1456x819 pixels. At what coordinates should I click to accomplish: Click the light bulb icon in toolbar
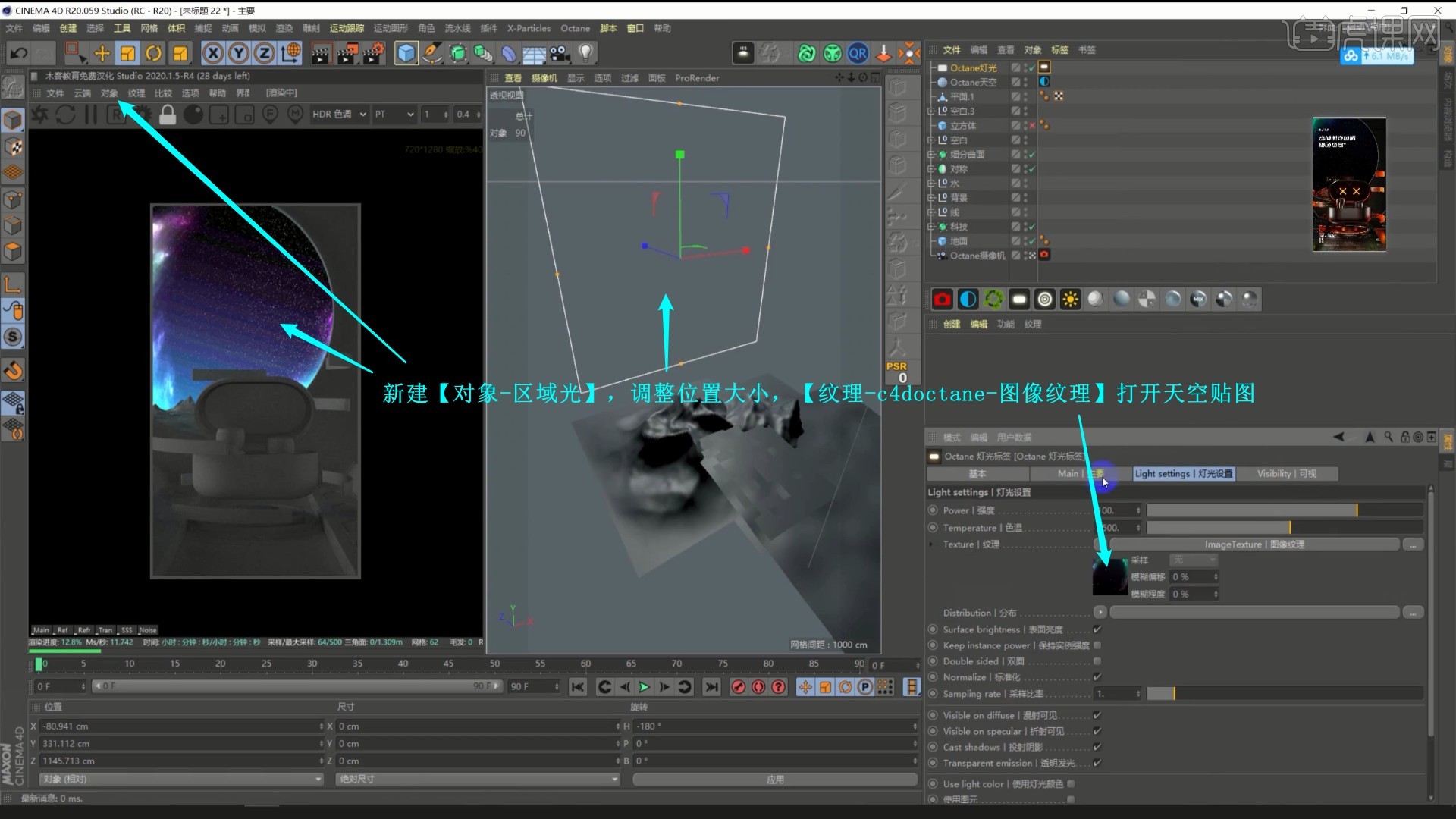point(585,53)
